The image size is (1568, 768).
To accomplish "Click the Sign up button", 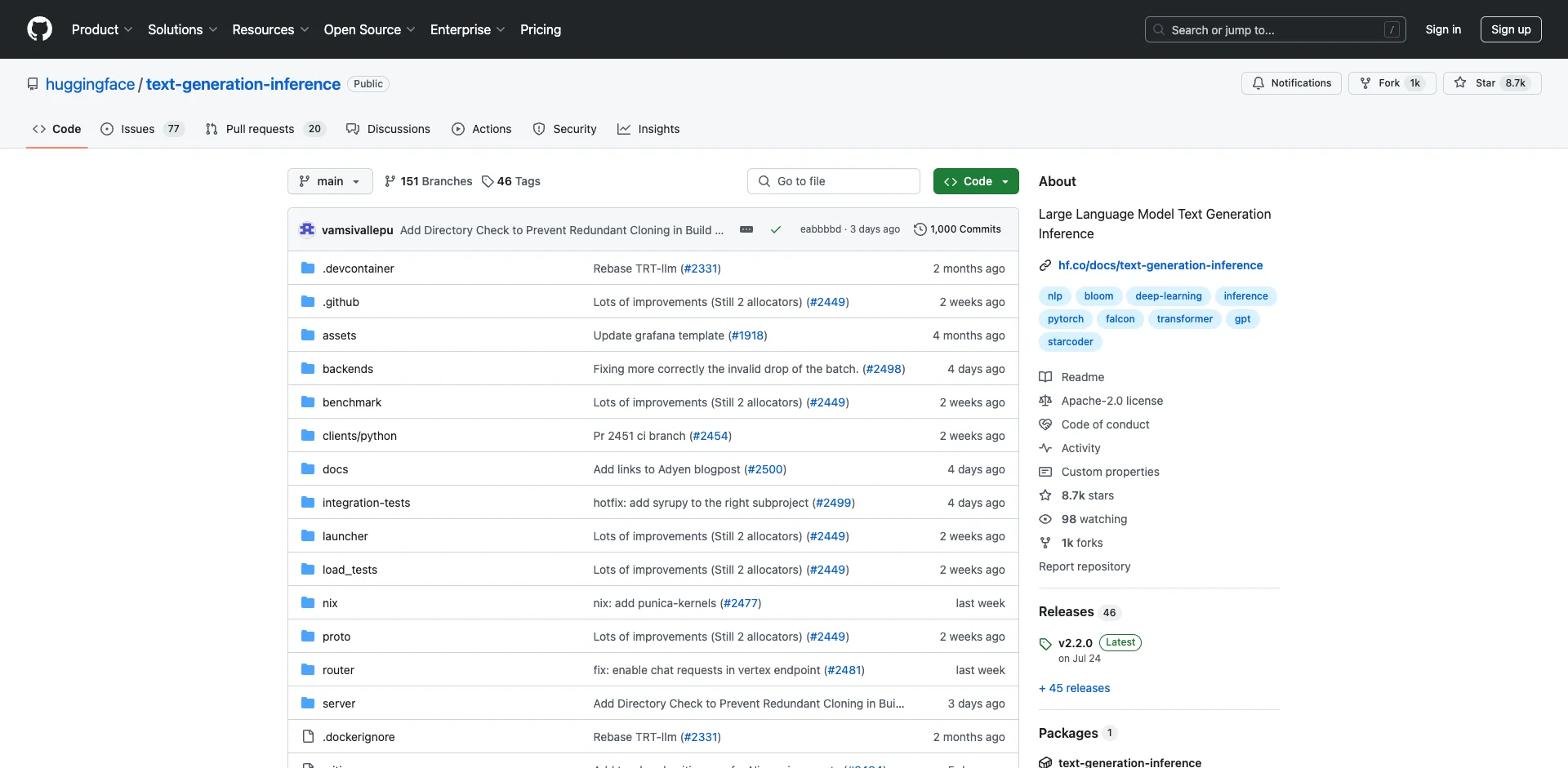I will click(x=1511, y=29).
